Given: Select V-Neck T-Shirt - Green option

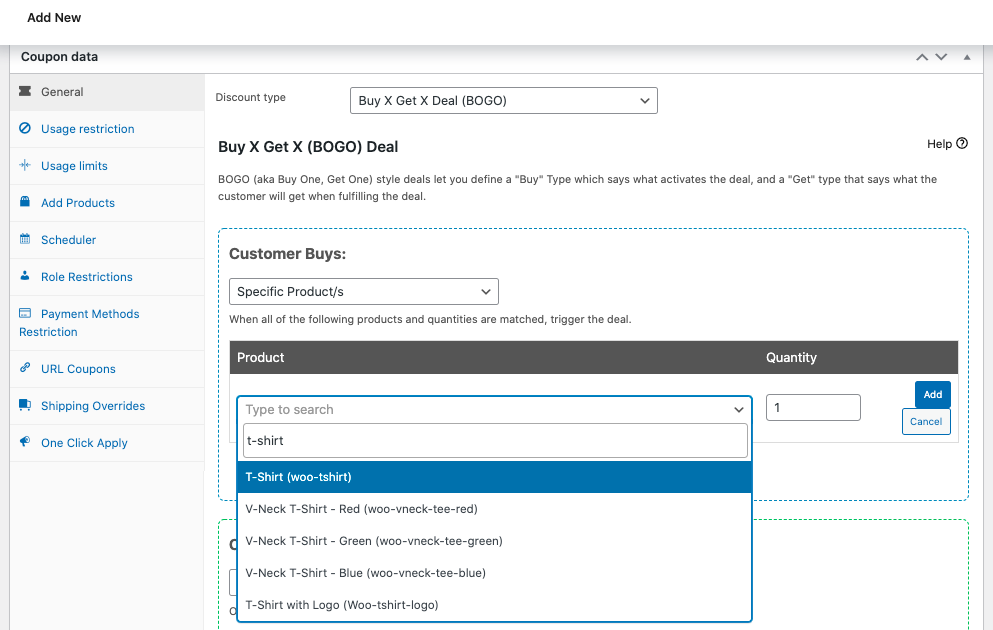Looking at the screenshot, I should click(494, 541).
